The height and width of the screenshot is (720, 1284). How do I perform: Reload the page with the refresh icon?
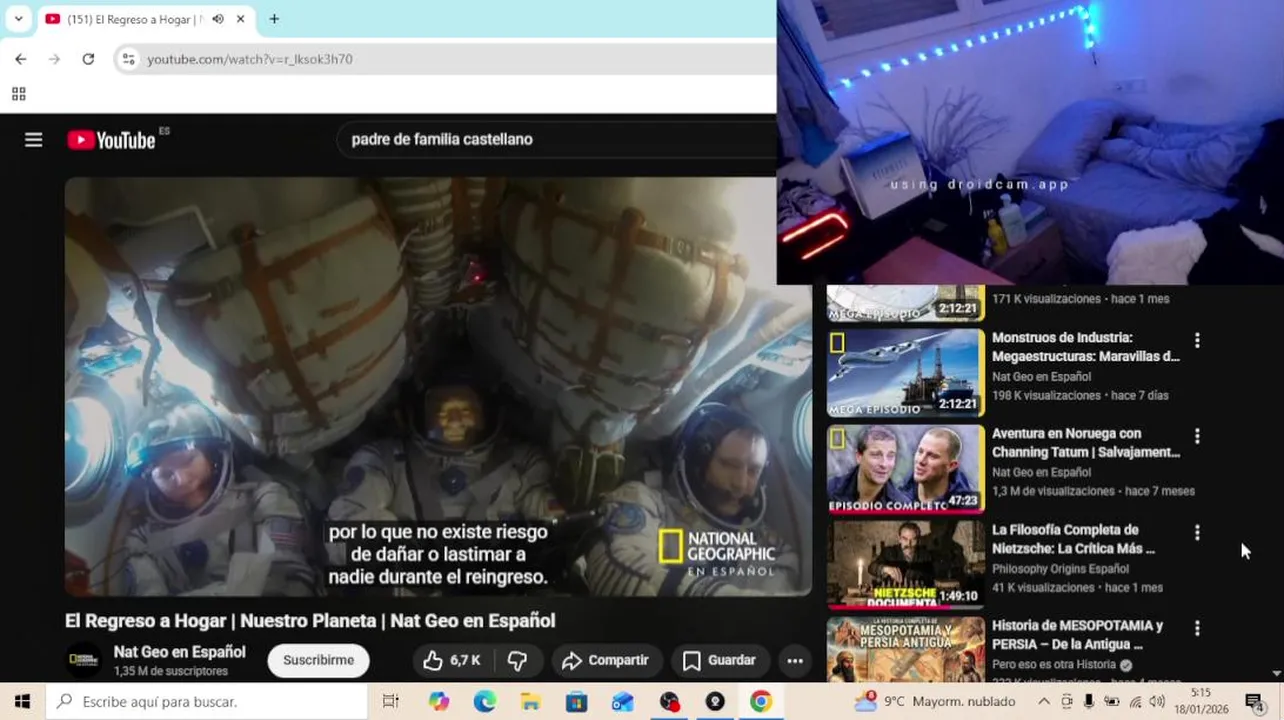(x=88, y=59)
